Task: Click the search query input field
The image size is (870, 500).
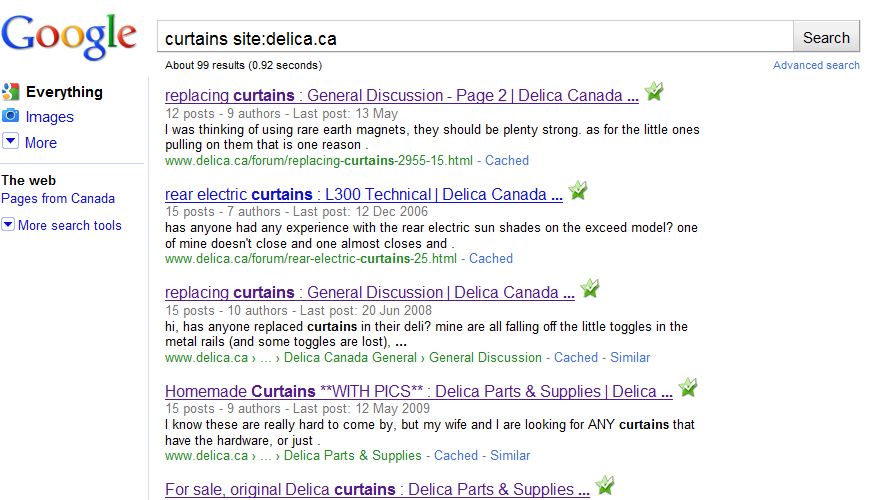Action: coord(476,37)
